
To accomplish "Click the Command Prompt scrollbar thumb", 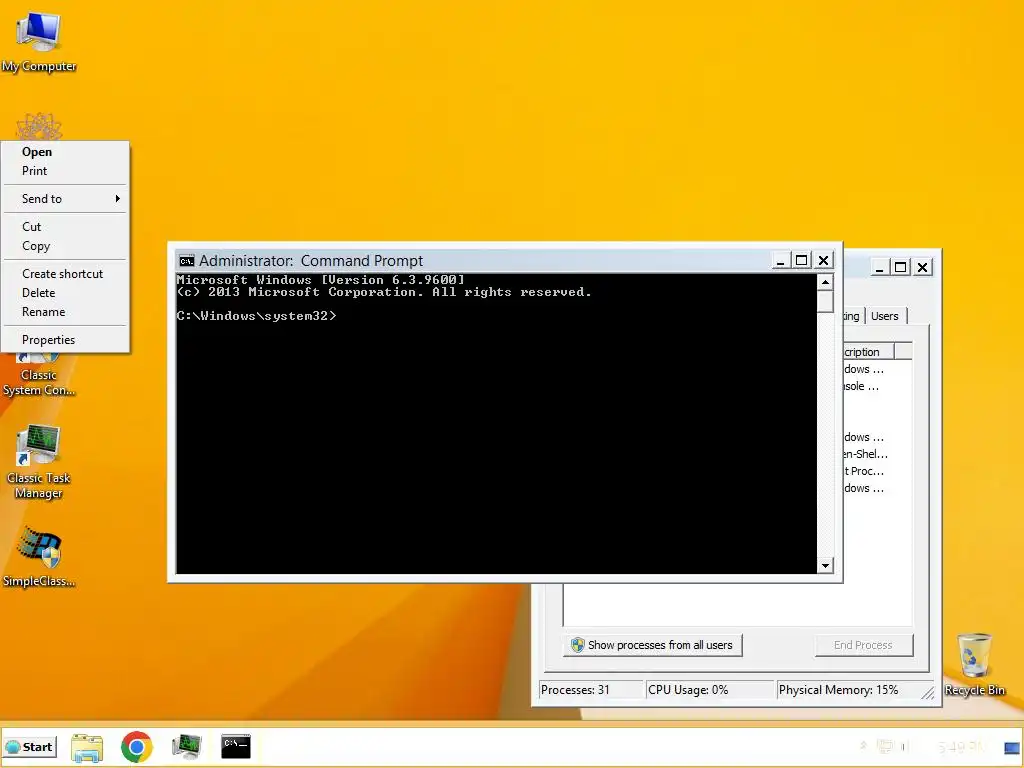I will point(825,302).
